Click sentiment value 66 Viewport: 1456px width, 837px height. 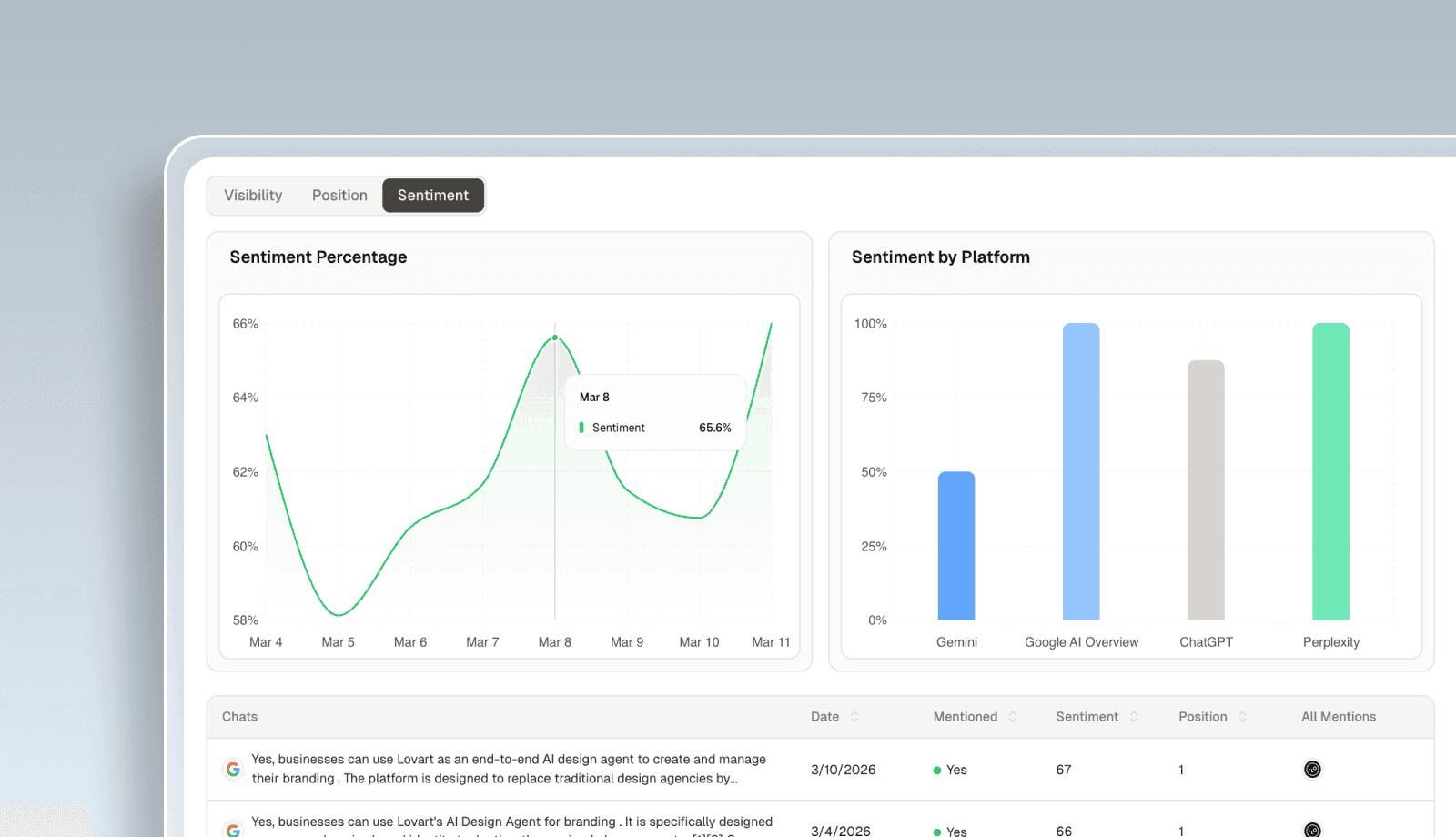(1064, 831)
